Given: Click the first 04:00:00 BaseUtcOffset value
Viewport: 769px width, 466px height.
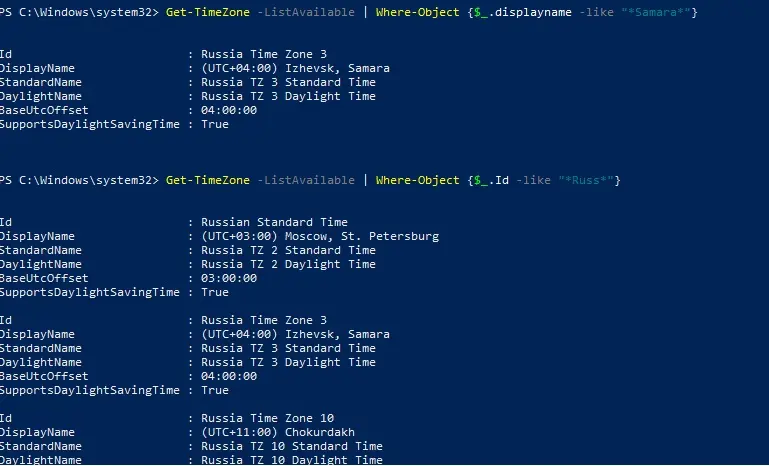Looking at the screenshot, I should (x=229, y=110).
